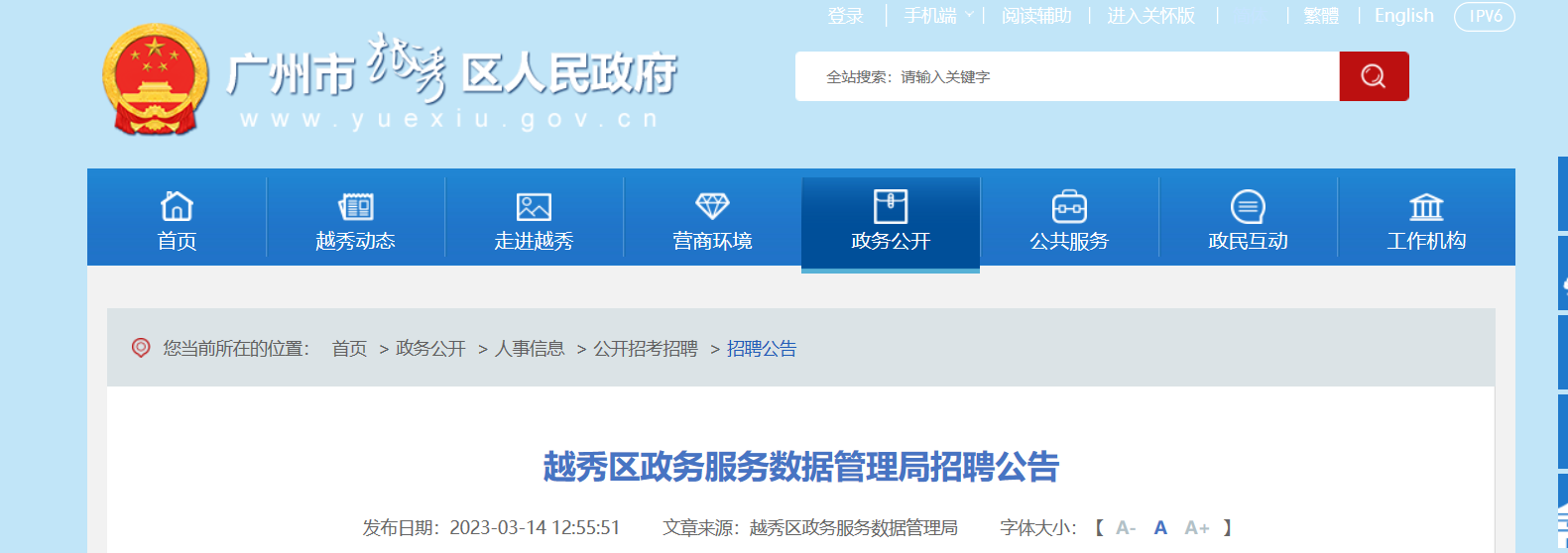Click the diamond icon for 营商环境
The image size is (1568, 553).
click(712, 206)
